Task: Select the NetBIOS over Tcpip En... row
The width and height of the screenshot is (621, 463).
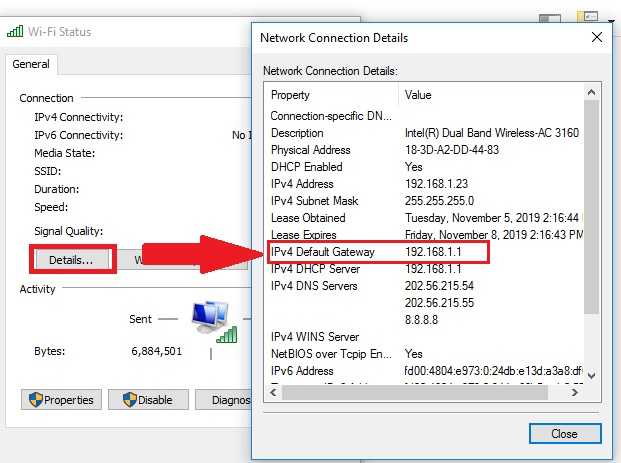Action: [425, 354]
